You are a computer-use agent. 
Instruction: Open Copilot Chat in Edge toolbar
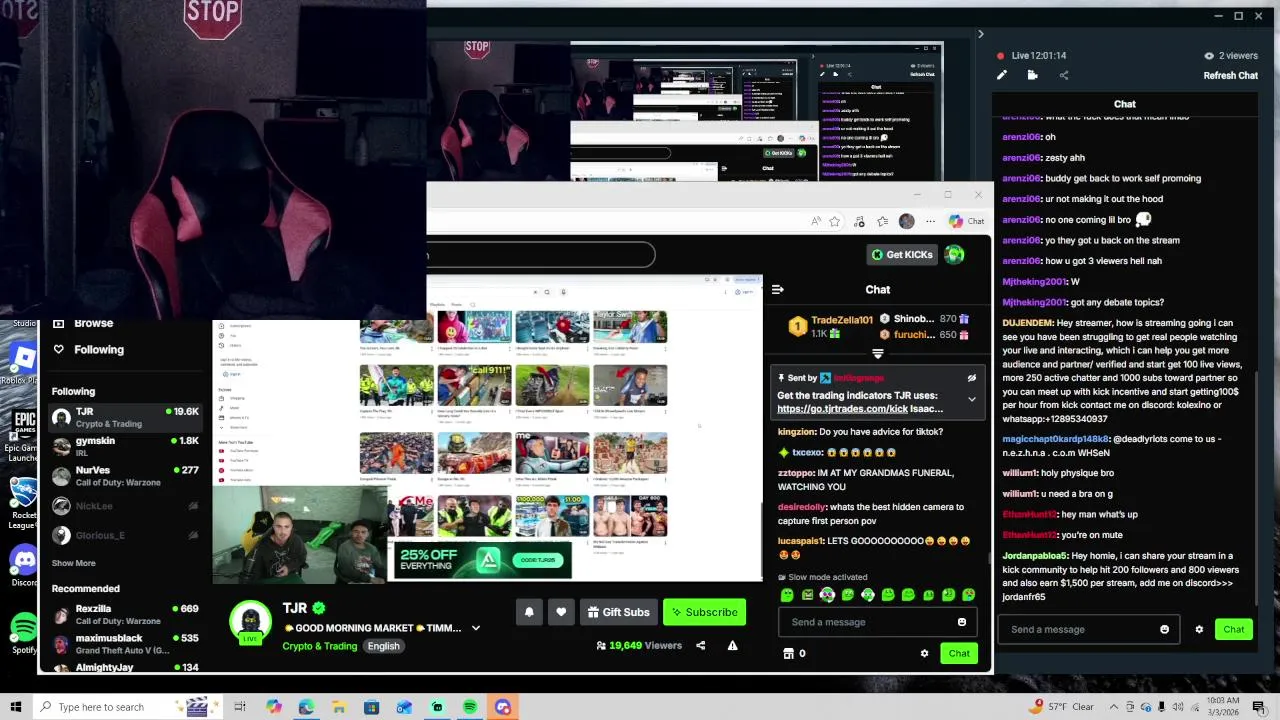[966, 221]
